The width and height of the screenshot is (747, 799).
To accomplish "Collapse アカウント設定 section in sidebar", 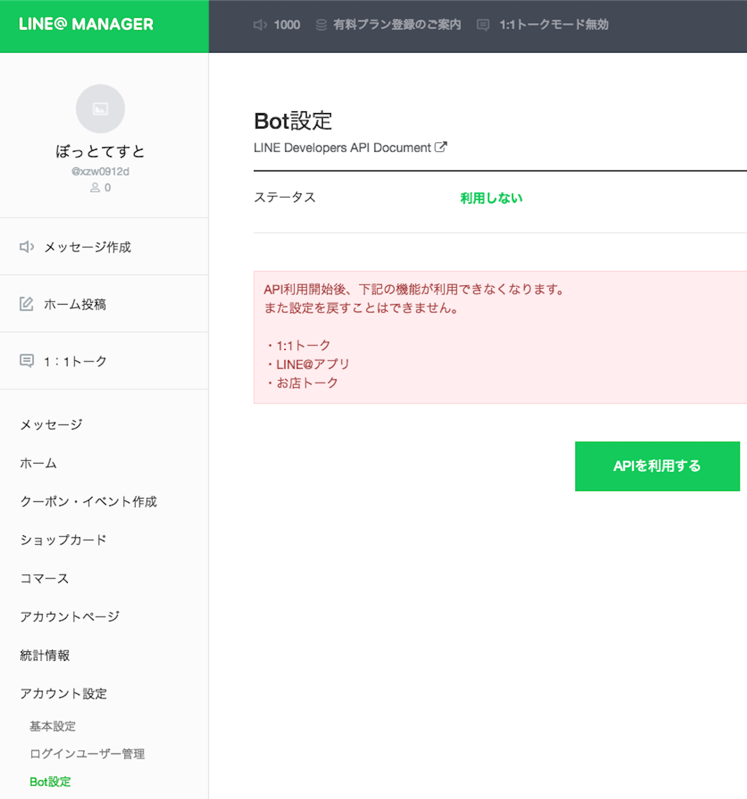I will tap(64, 694).
